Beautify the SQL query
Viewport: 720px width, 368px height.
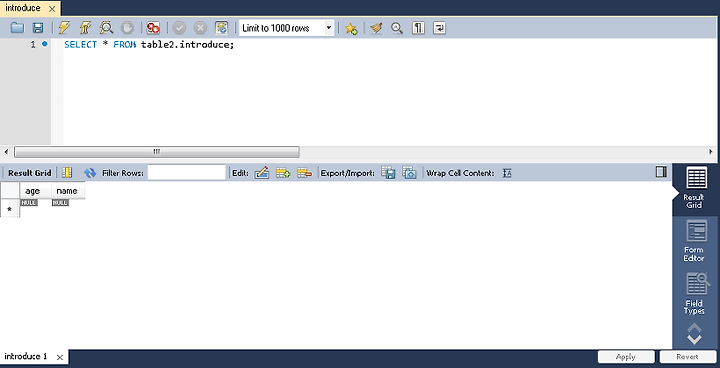pos(376,28)
